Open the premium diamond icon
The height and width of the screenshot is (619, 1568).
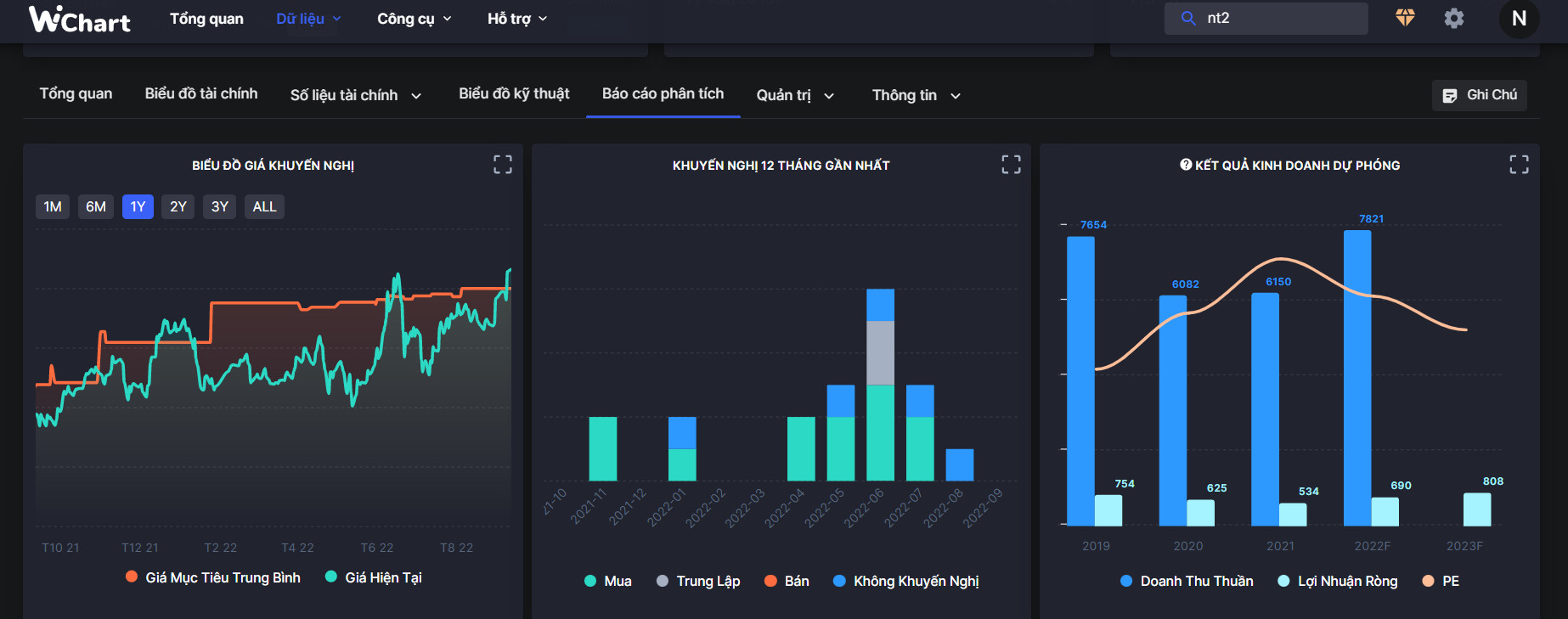[1405, 18]
